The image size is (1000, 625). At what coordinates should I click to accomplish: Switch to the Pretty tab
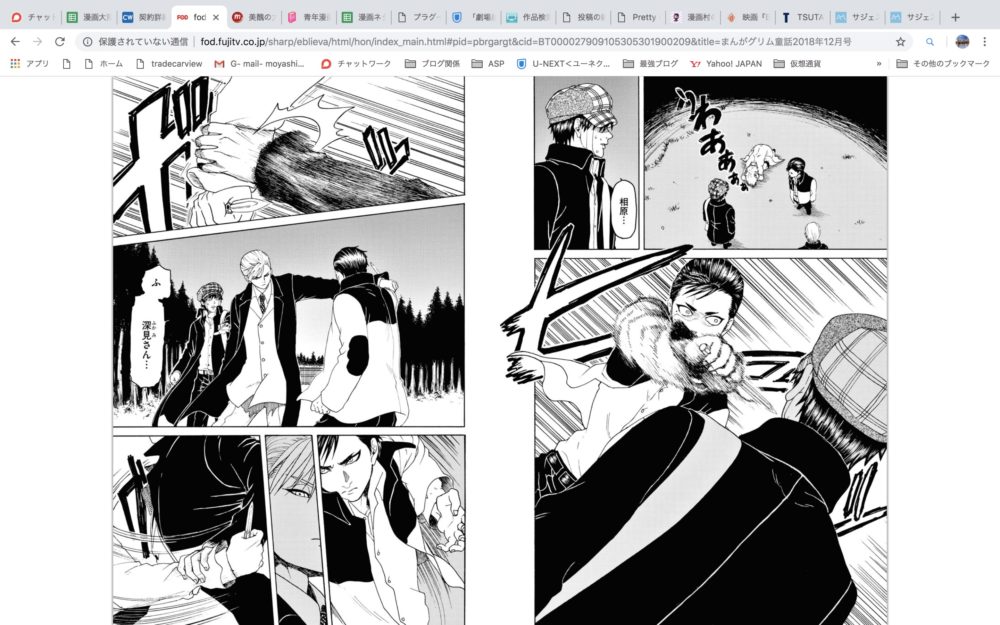coord(638,17)
